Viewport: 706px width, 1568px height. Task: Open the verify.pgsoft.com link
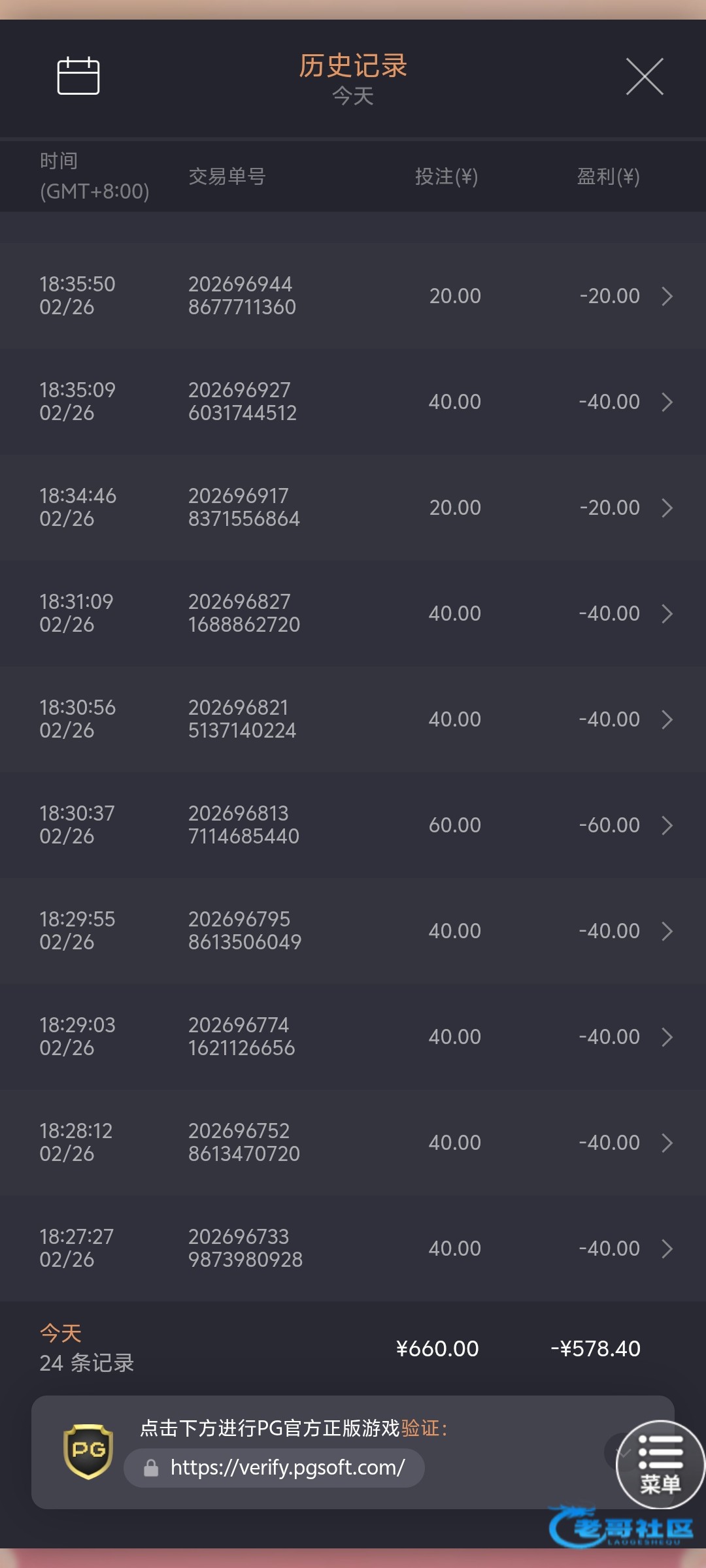(x=288, y=1468)
